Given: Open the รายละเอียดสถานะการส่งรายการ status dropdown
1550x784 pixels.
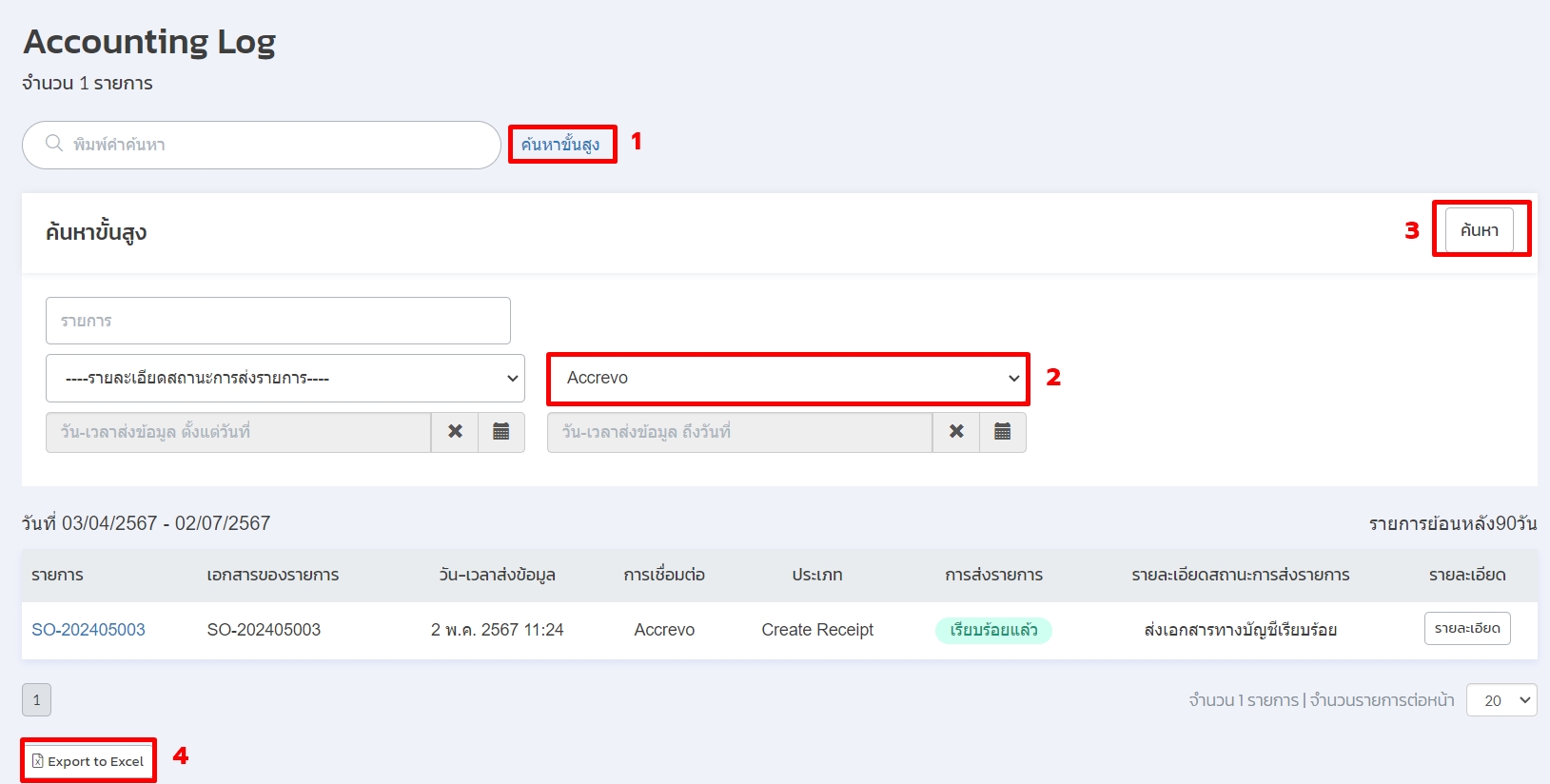Looking at the screenshot, I should tap(285, 379).
